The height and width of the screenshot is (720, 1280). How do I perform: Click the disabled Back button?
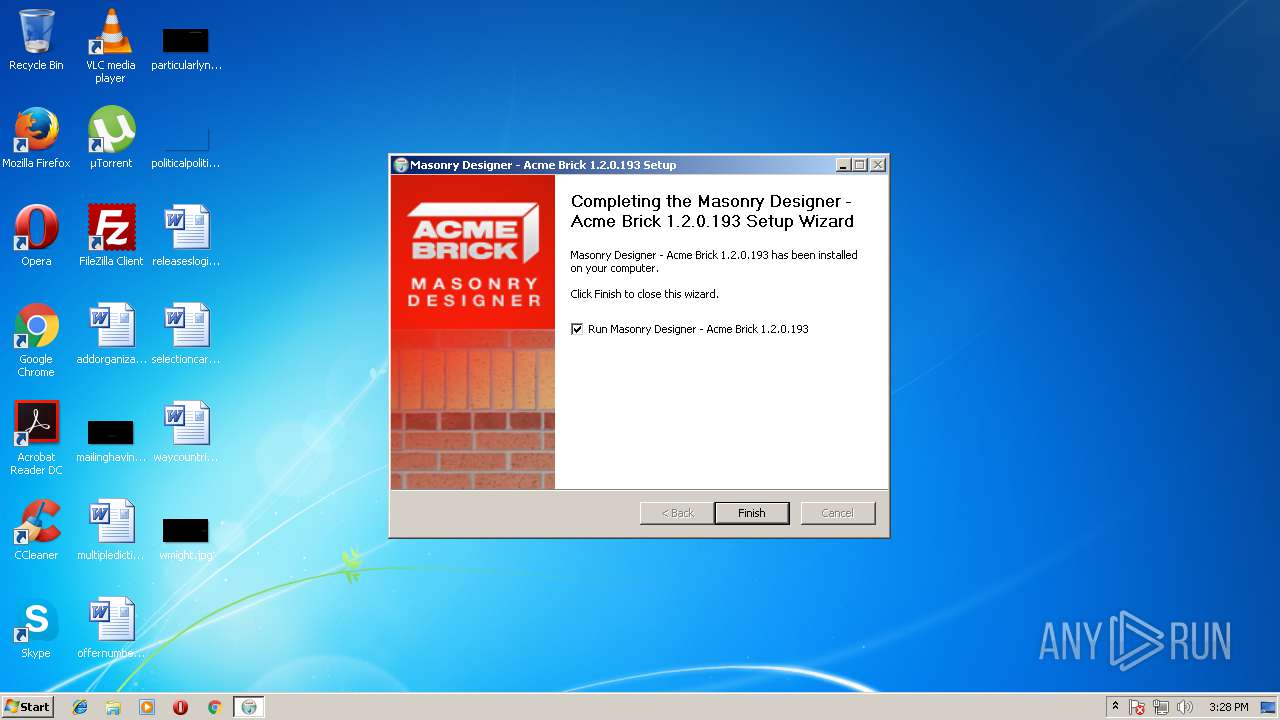tap(677, 513)
